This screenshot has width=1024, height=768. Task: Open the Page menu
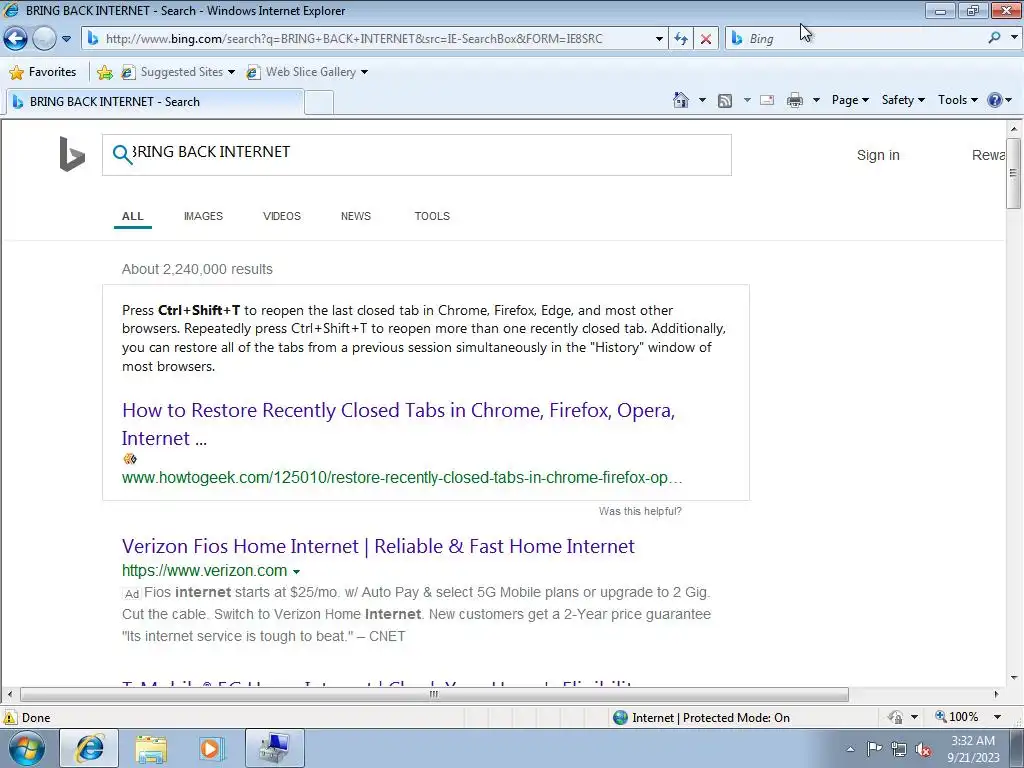(850, 100)
